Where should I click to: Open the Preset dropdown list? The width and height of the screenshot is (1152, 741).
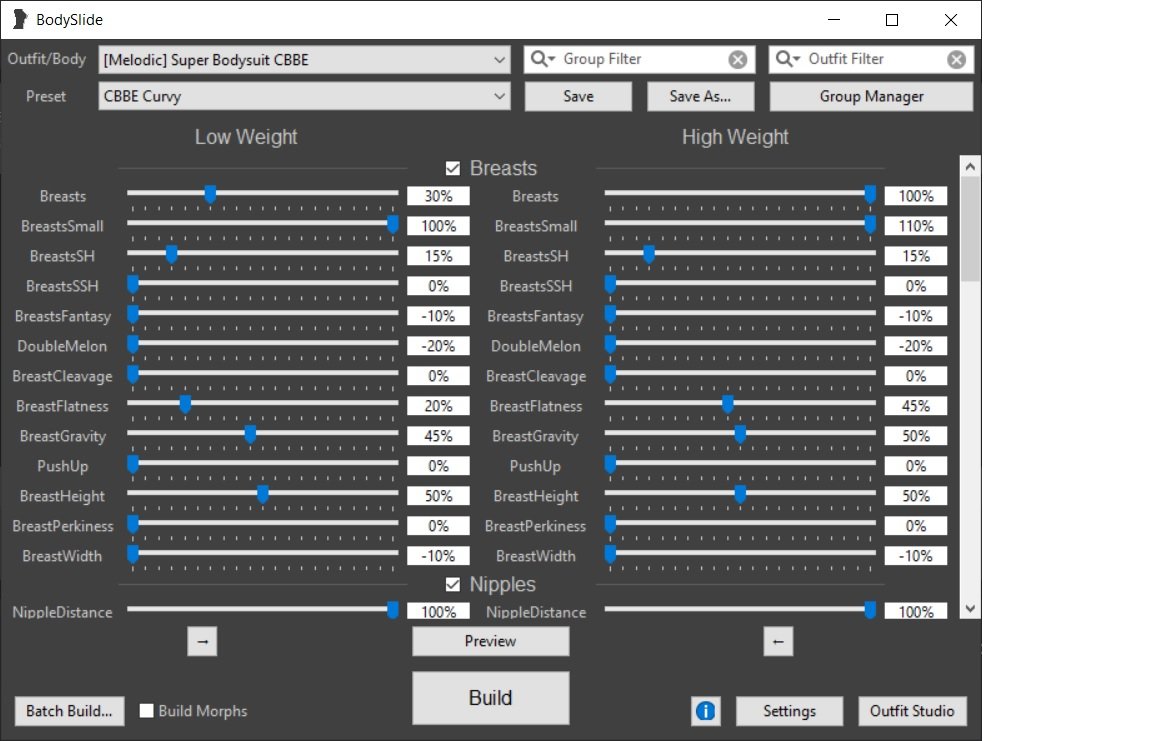tap(500, 97)
